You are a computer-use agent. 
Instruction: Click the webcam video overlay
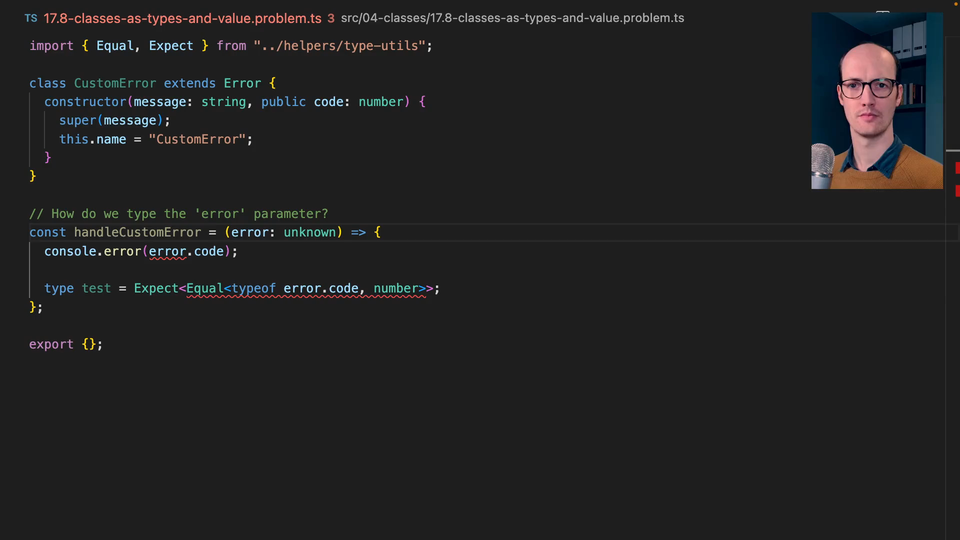tap(876, 100)
